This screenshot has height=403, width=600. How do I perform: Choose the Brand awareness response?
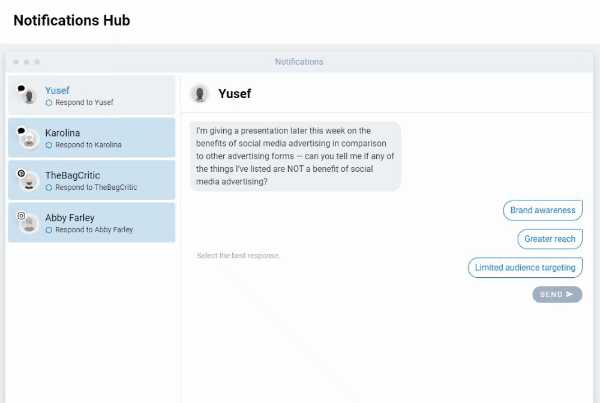pos(543,210)
